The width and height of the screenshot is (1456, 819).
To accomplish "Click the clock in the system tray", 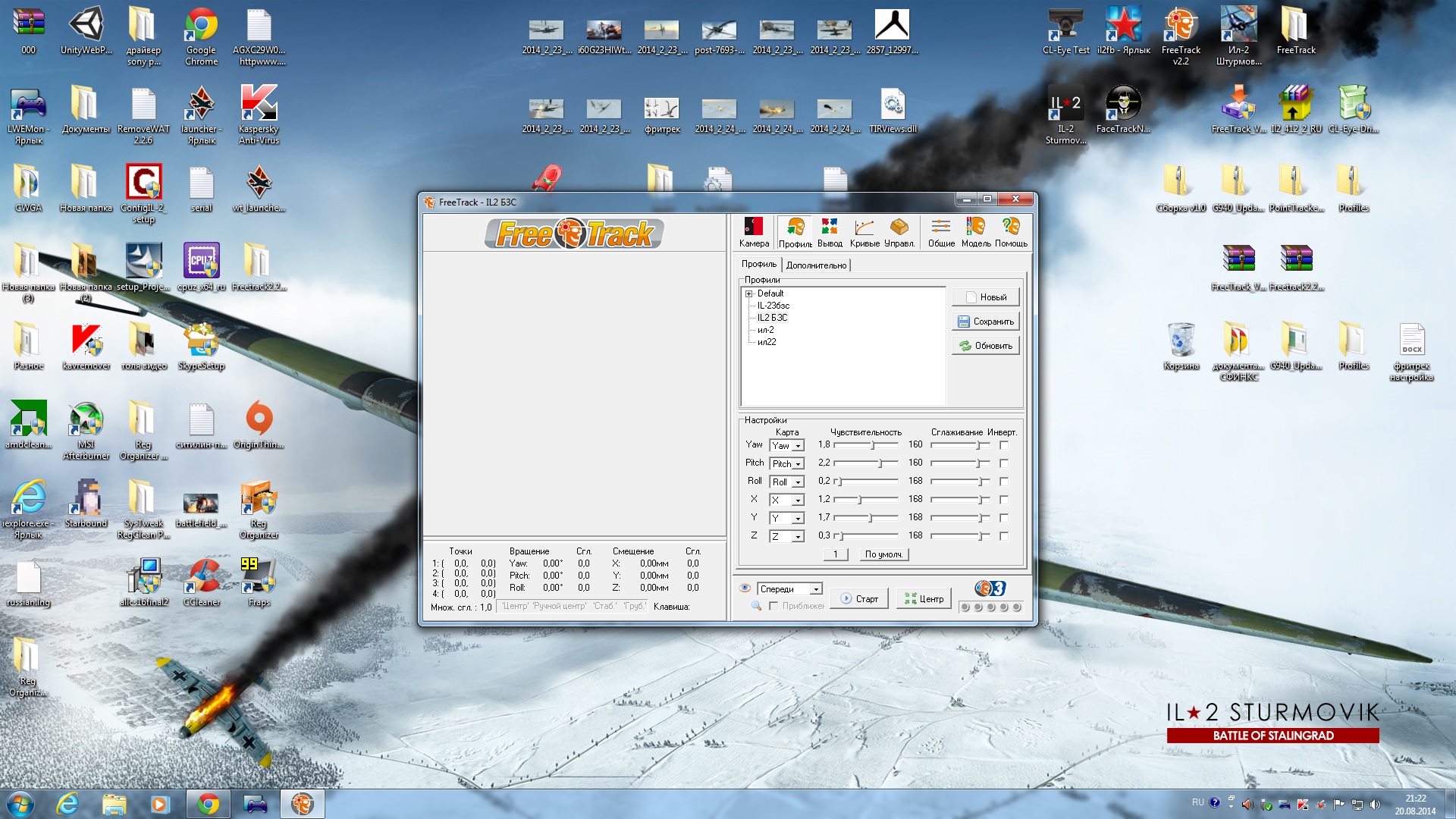I will (x=1415, y=805).
